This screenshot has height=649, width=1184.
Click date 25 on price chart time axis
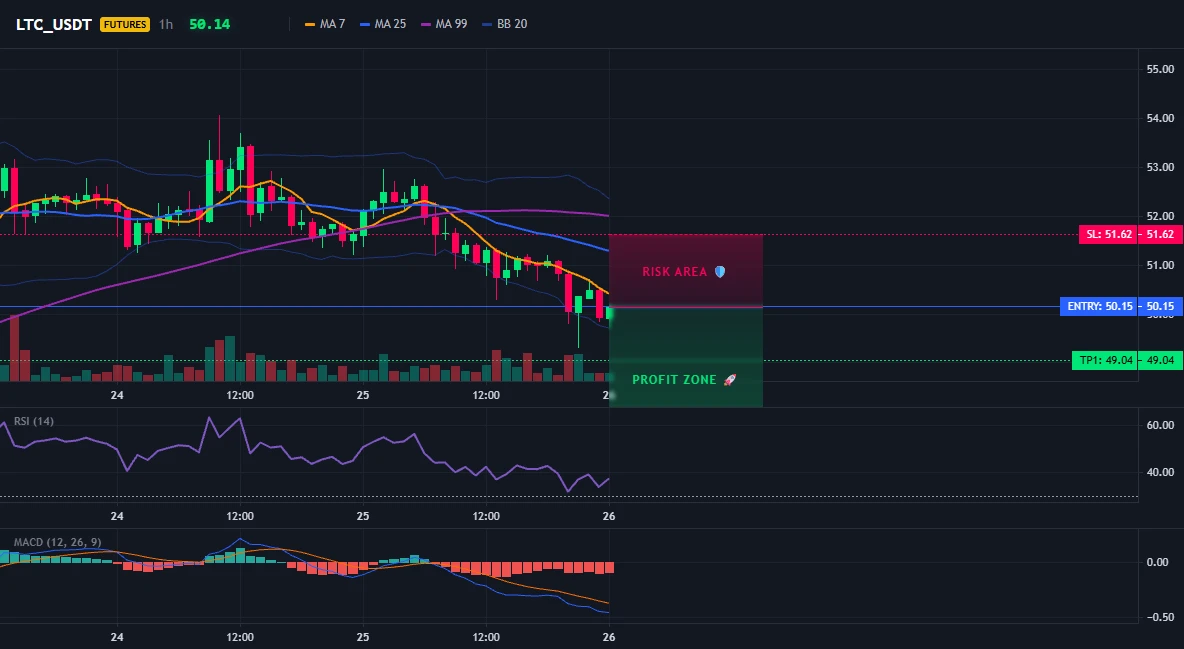pyautogui.click(x=362, y=395)
